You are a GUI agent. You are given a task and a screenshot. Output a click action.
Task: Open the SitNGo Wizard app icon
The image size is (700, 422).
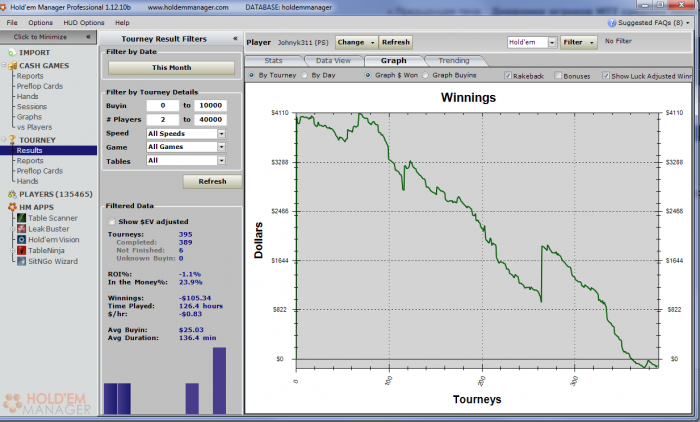[21, 261]
